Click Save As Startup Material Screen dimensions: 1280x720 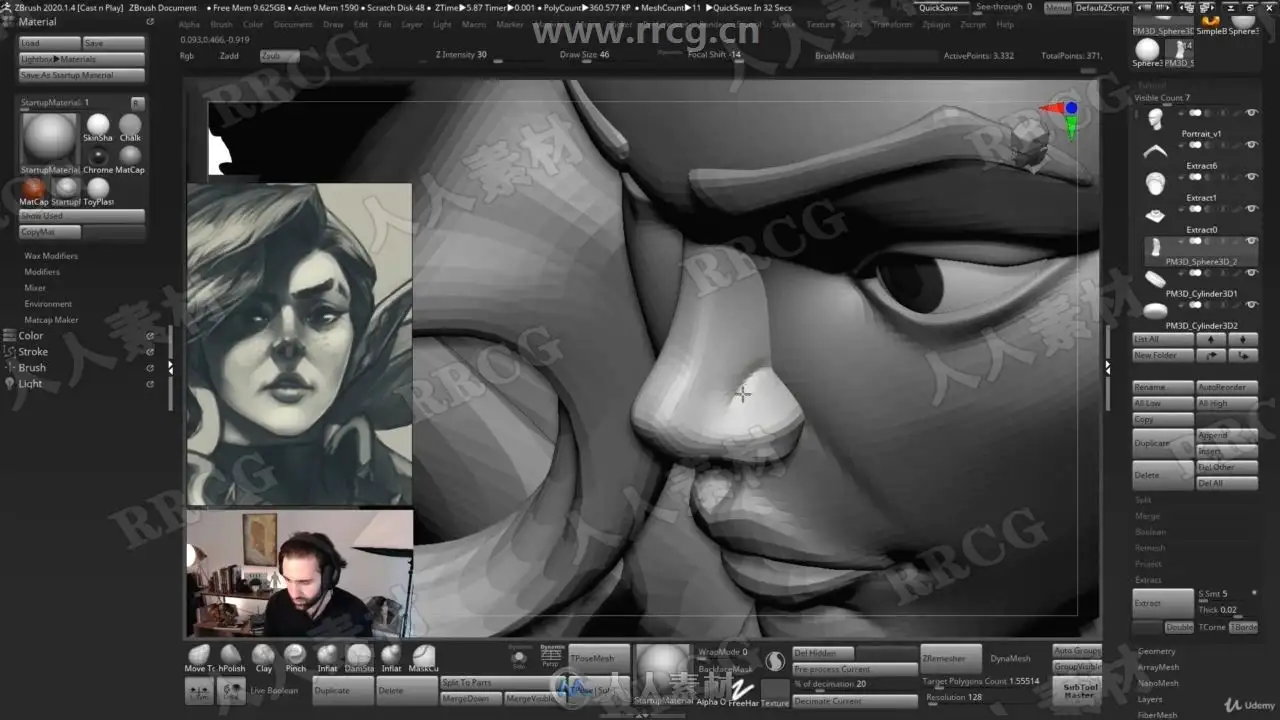(x=82, y=75)
